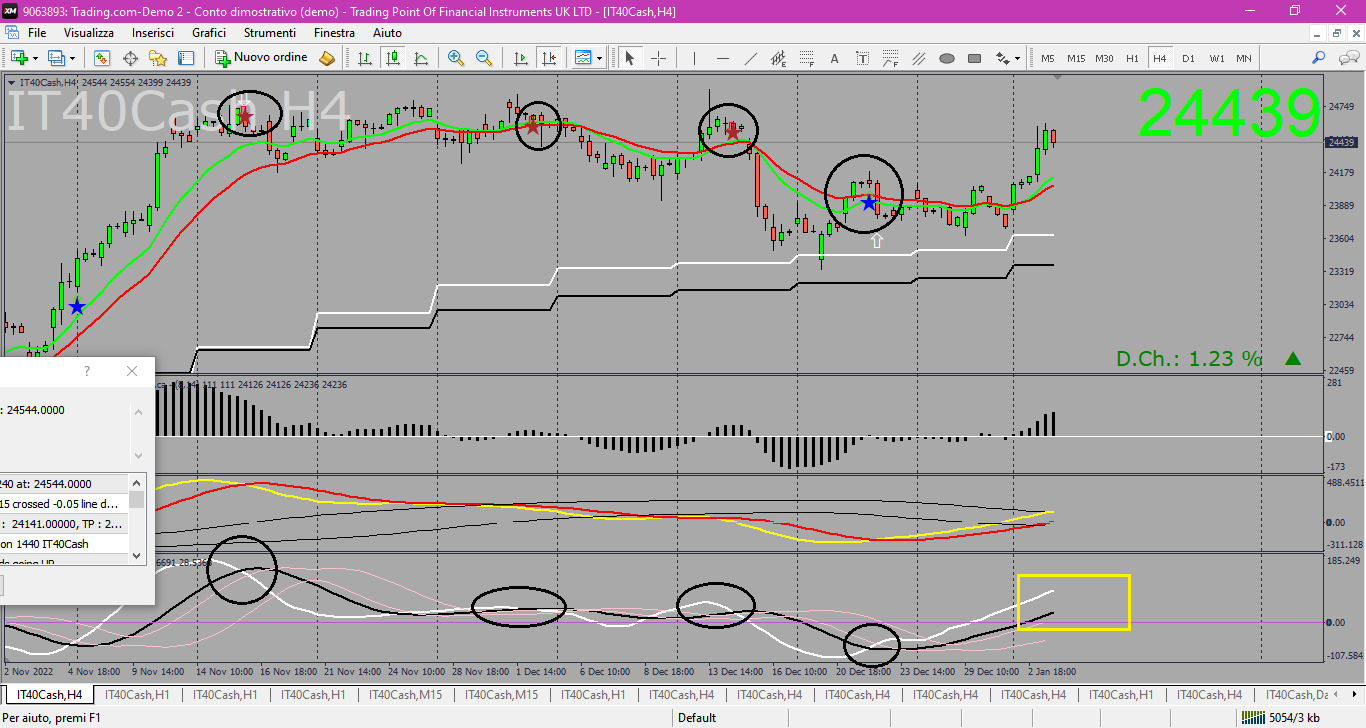
Task: Open the Strumenti menu
Action: pyautogui.click(x=270, y=33)
